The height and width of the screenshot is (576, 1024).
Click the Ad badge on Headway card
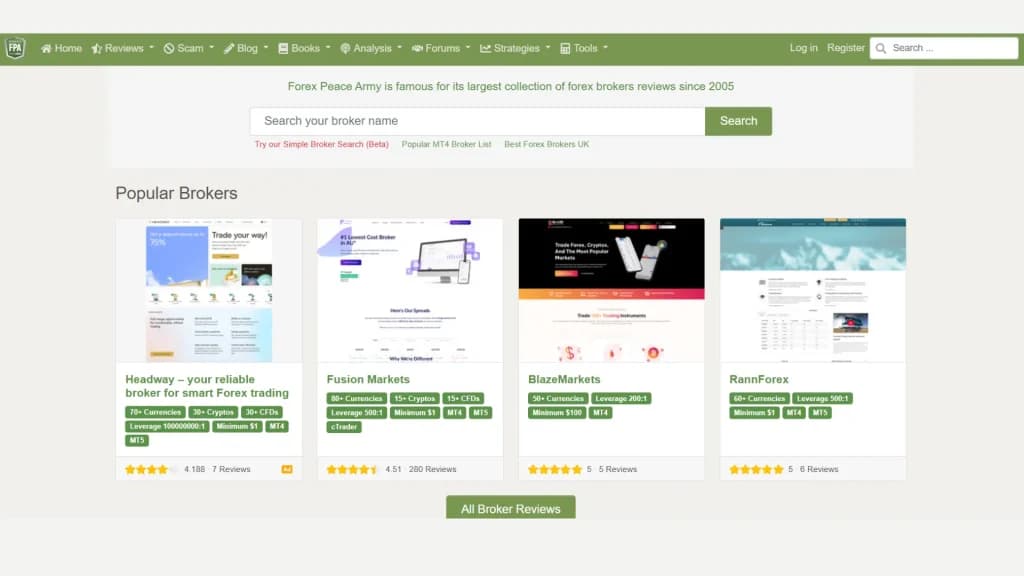coord(287,469)
